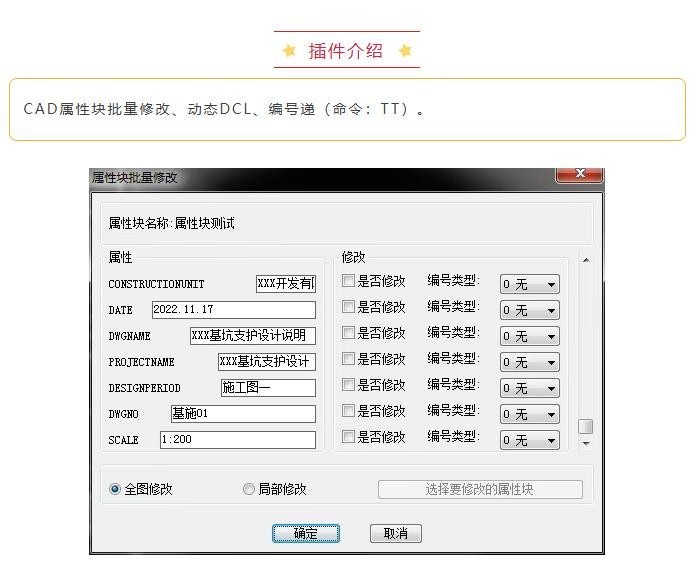Open 编号类型 dropdown for DATE row
Image resolution: width=700 pixels, height=580 pixels.
pos(529,310)
